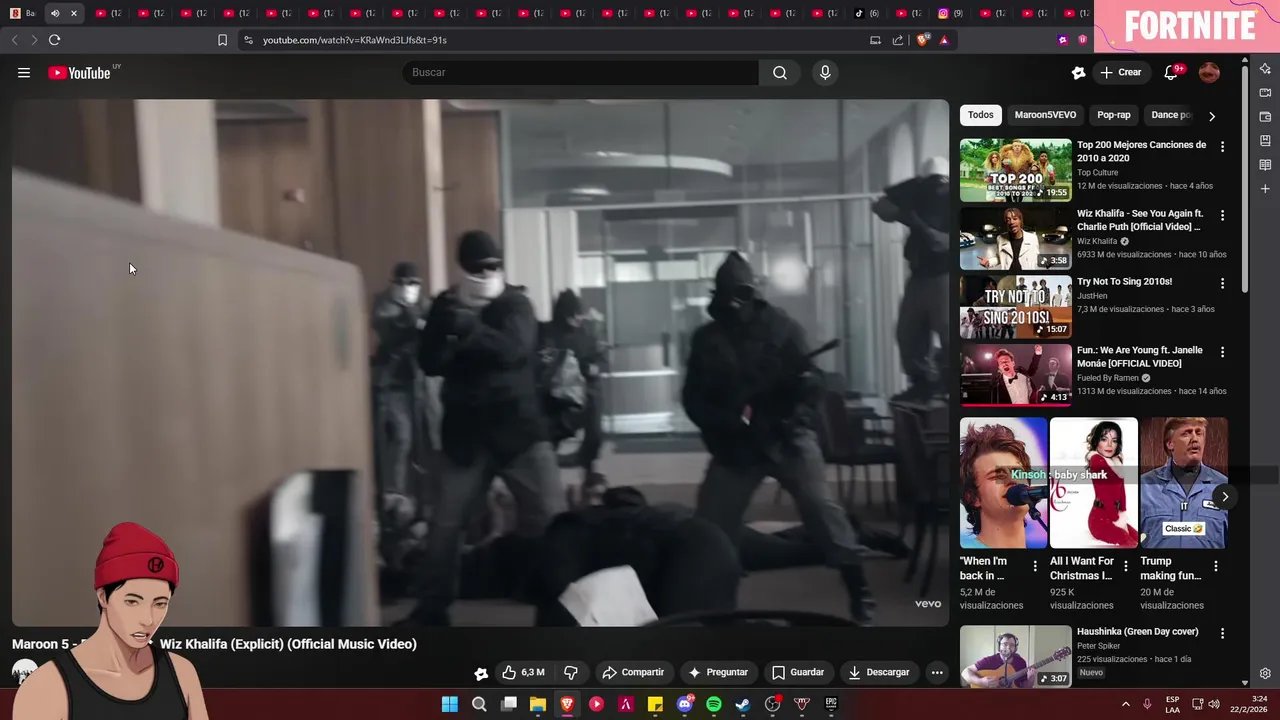The width and height of the screenshot is (1280, 720).
Task: Click the Preguntar button
Action: 718,672
